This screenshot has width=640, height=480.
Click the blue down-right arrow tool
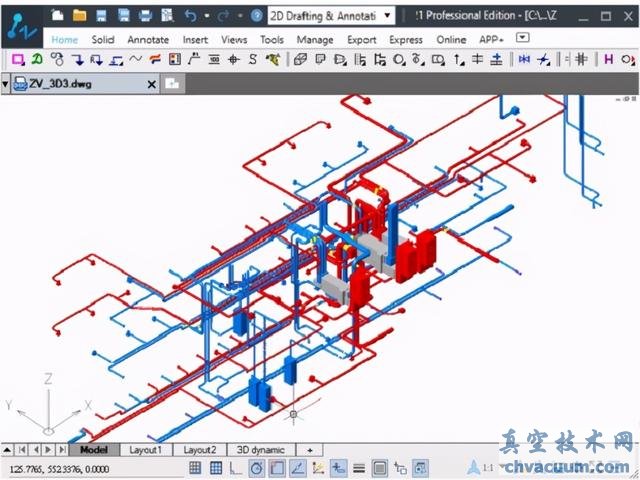[78, 60]
